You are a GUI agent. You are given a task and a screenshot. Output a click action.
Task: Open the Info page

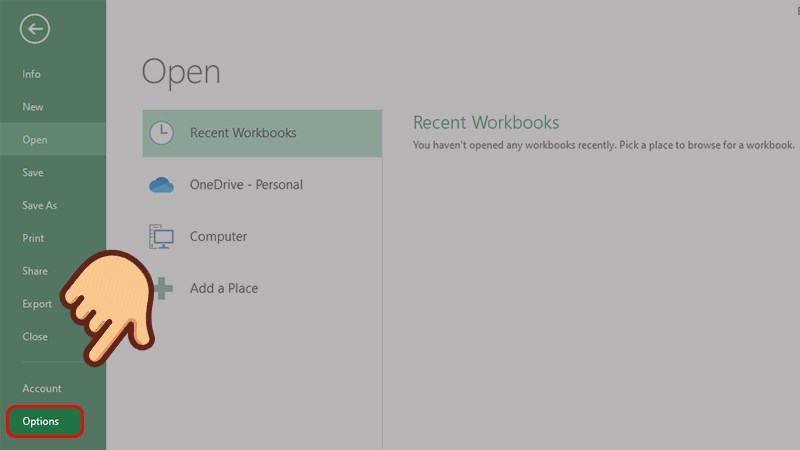pos(31,74)
